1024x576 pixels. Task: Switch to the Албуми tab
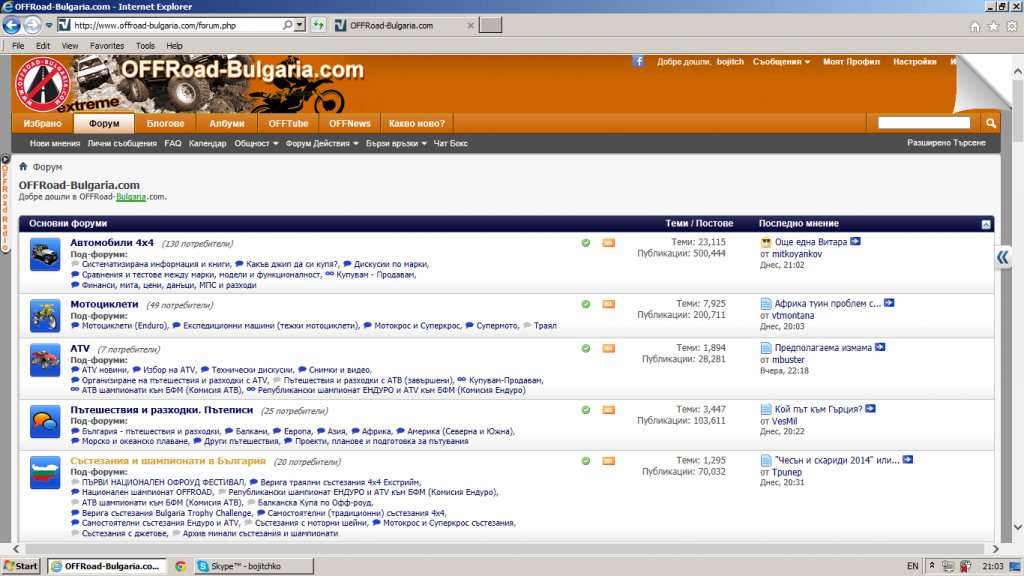(227, 123)
